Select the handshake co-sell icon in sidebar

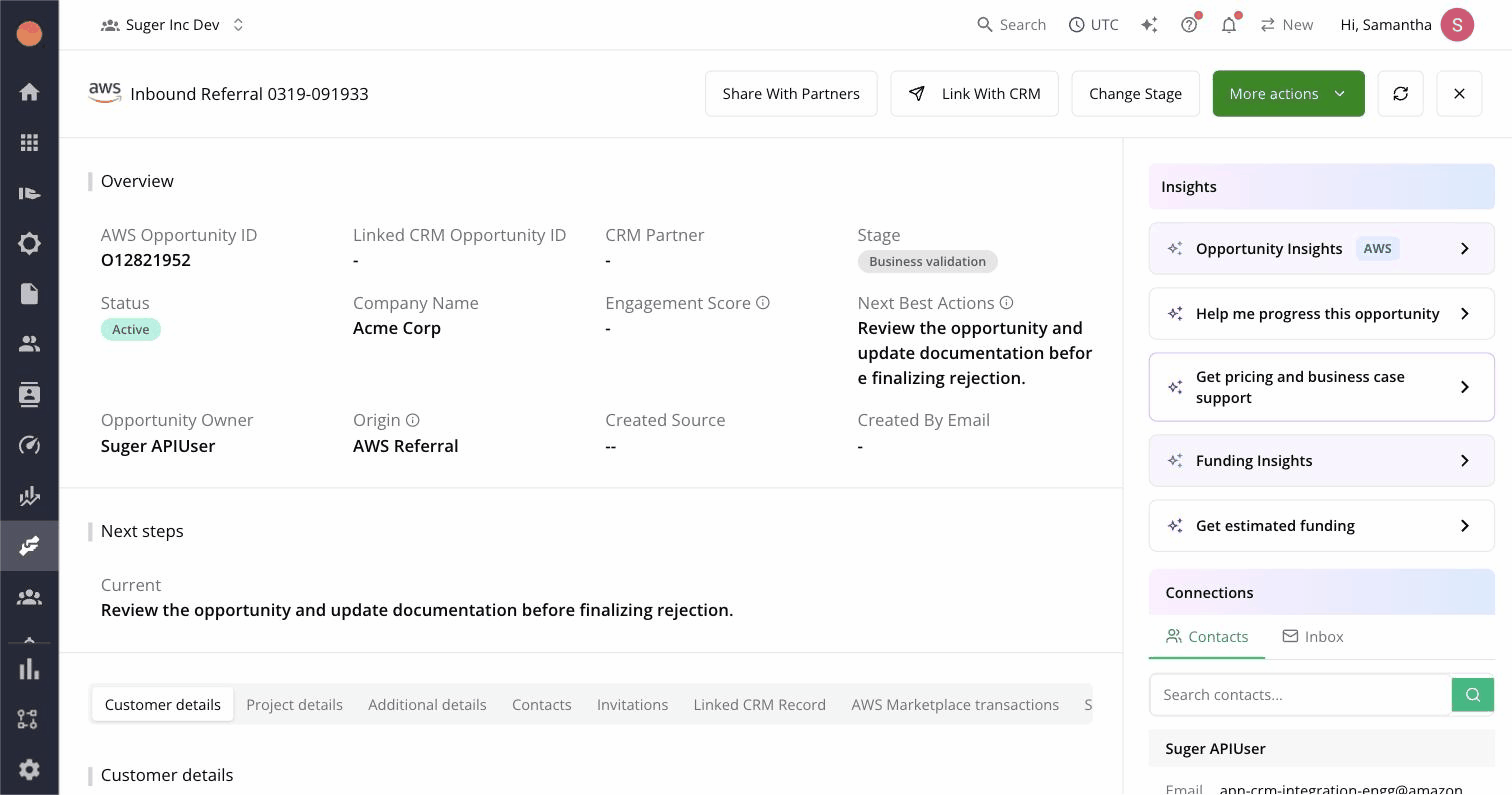[29, 546]
